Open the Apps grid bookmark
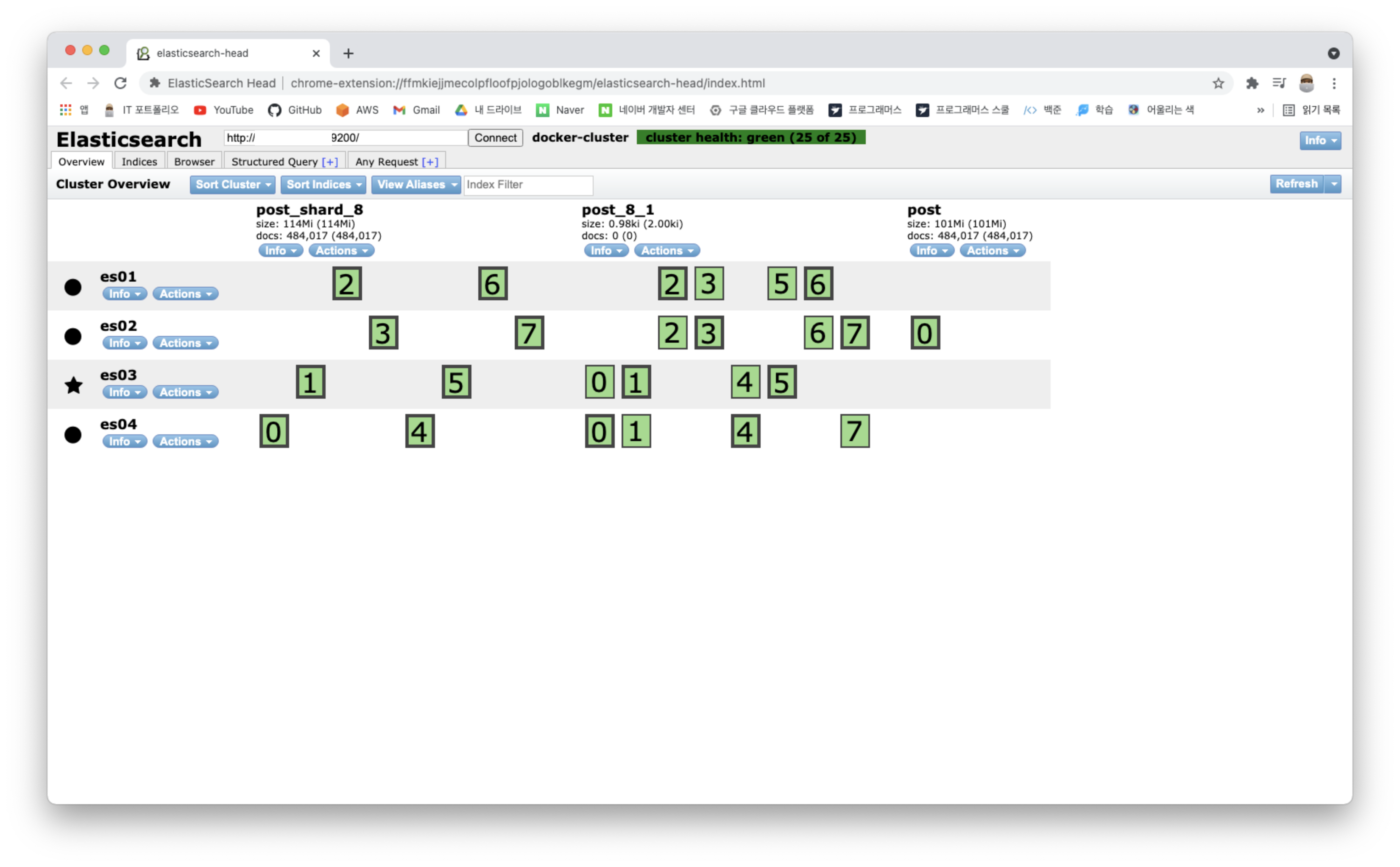 75,109
